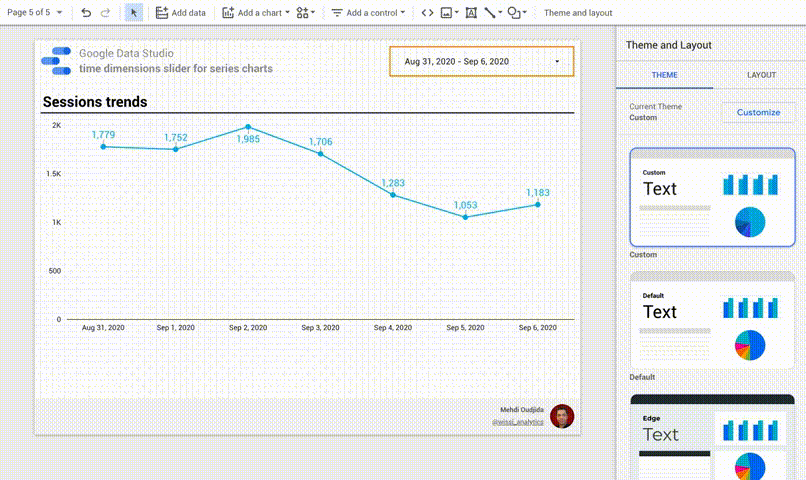This screenshot has width=806, height=480.
Task: Expand the Add a chart dropdown
Action: (255, 13)
